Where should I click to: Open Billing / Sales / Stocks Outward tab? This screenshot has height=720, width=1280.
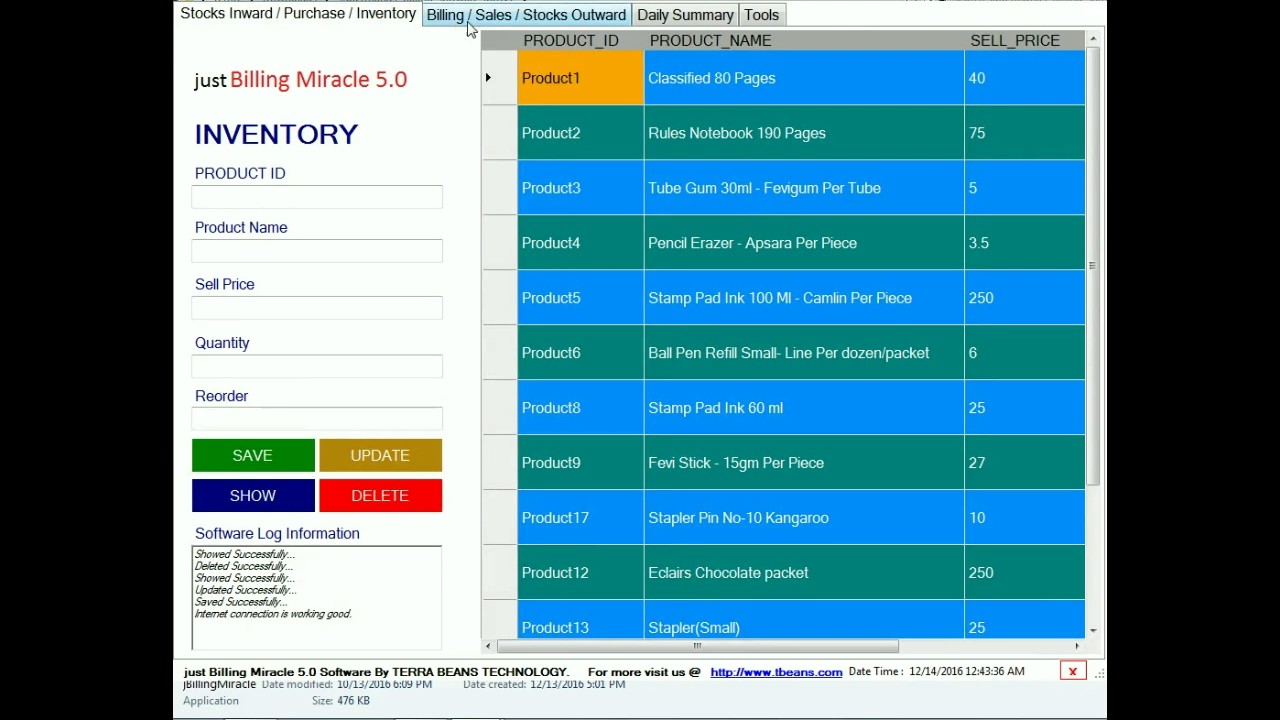click(x=526, y=15)
